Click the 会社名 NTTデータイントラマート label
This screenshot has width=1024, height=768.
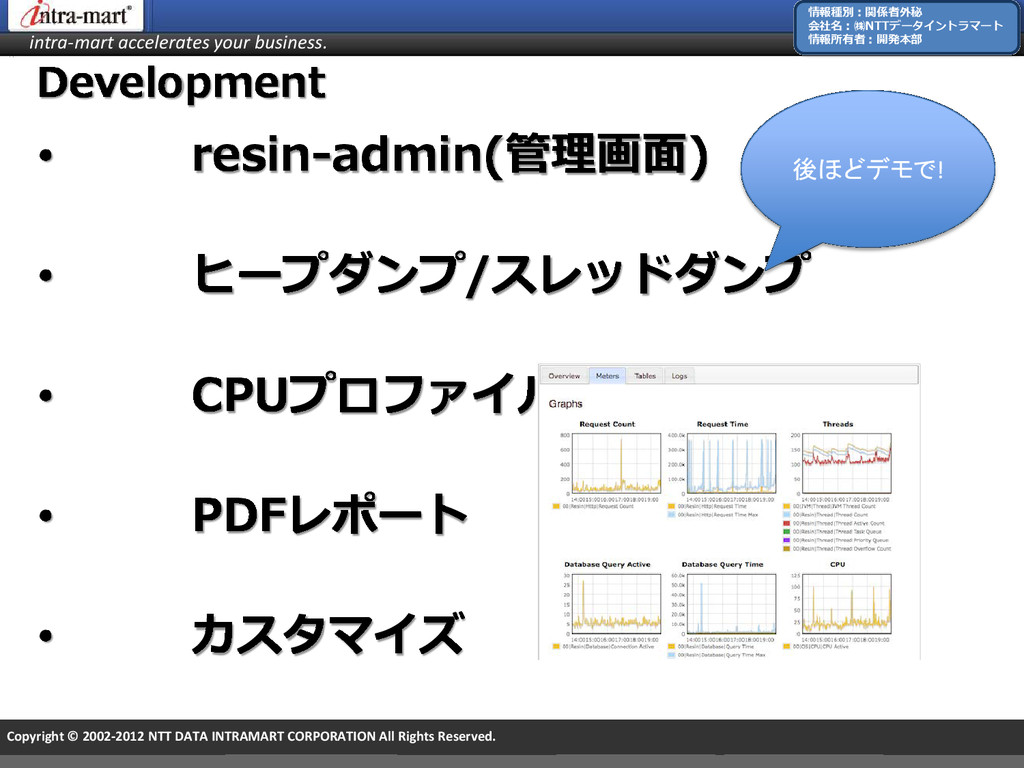tap(905, 25)
